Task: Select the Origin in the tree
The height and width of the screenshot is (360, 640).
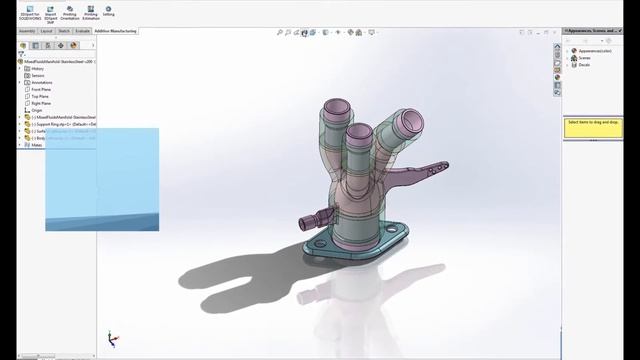Action: coord(33,110)
